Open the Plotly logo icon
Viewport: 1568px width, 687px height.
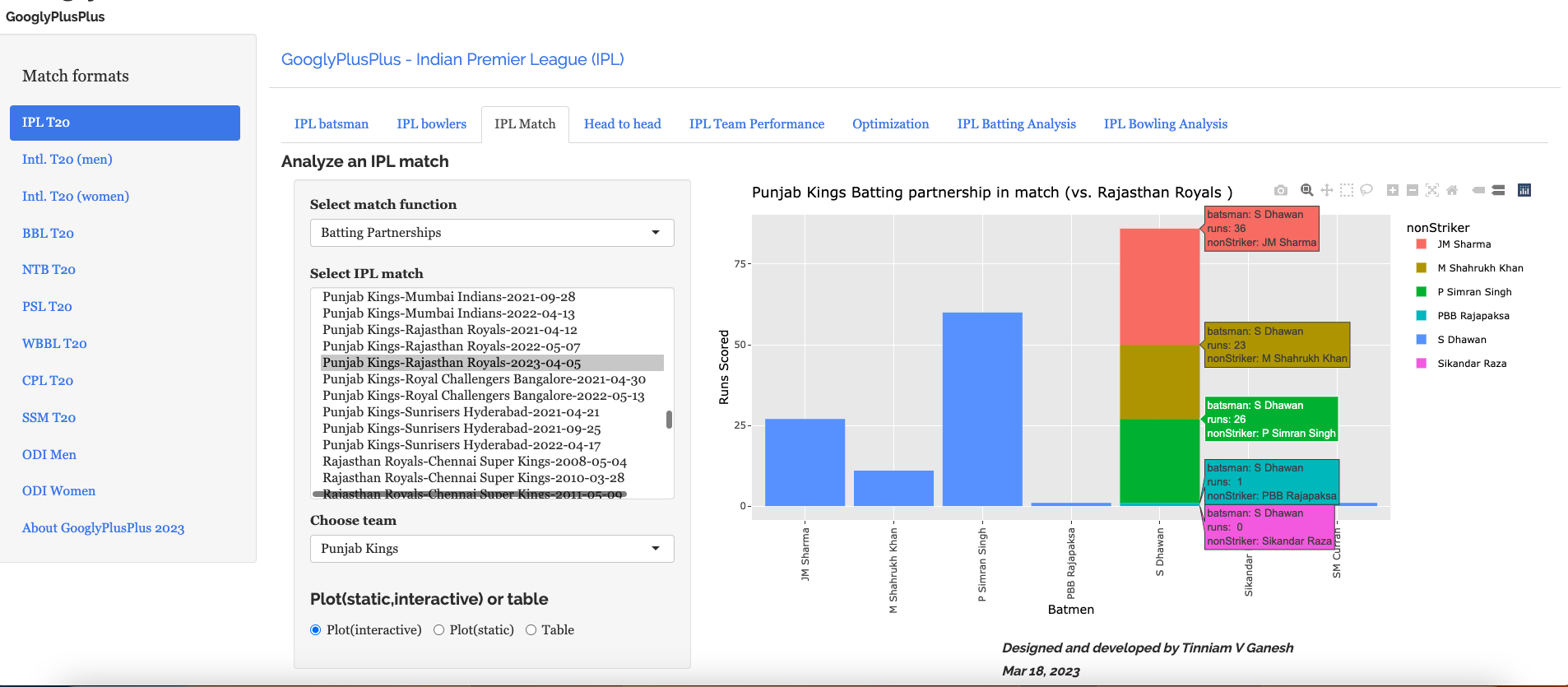click(1524, 190)
